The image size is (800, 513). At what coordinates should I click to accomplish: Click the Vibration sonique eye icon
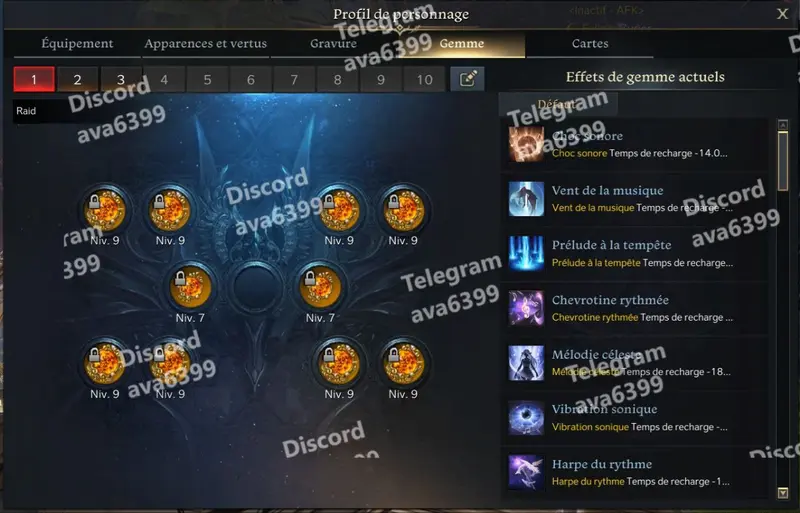pos(526,418)
